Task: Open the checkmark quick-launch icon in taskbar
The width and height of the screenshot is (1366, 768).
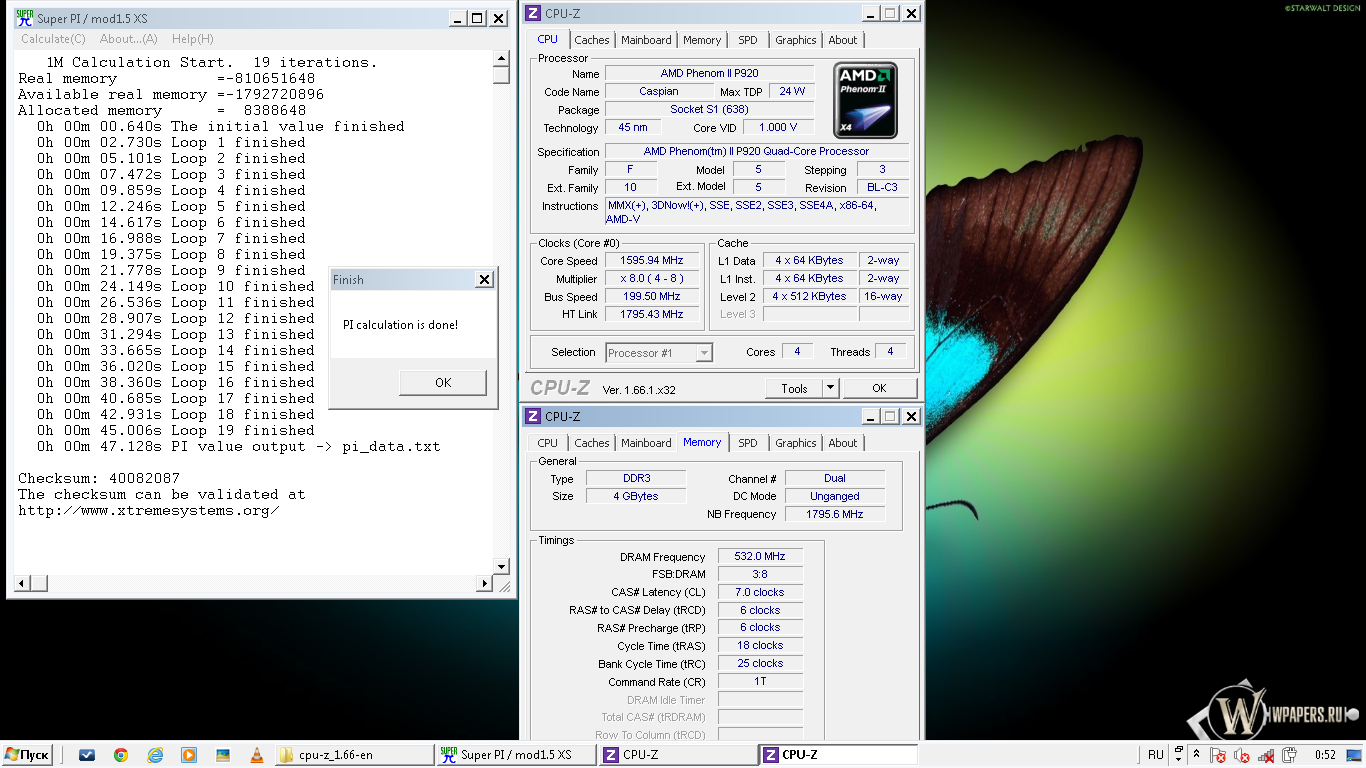Action: click(x=87, y=755)
